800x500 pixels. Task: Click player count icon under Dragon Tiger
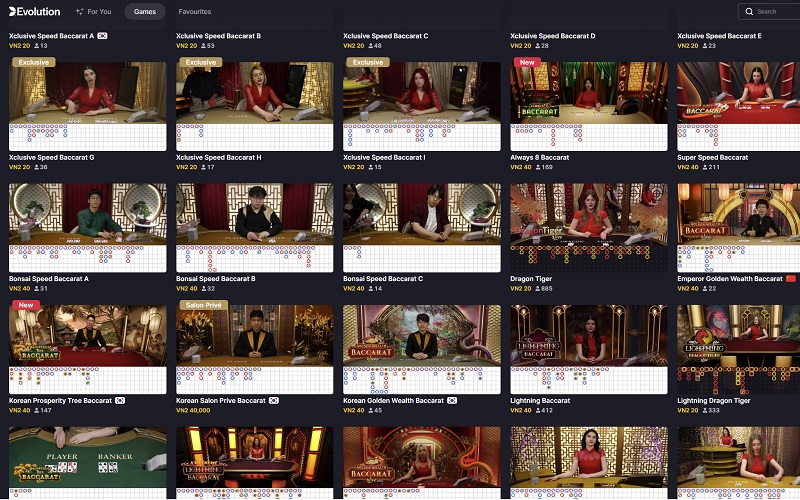tap(538, 289)
